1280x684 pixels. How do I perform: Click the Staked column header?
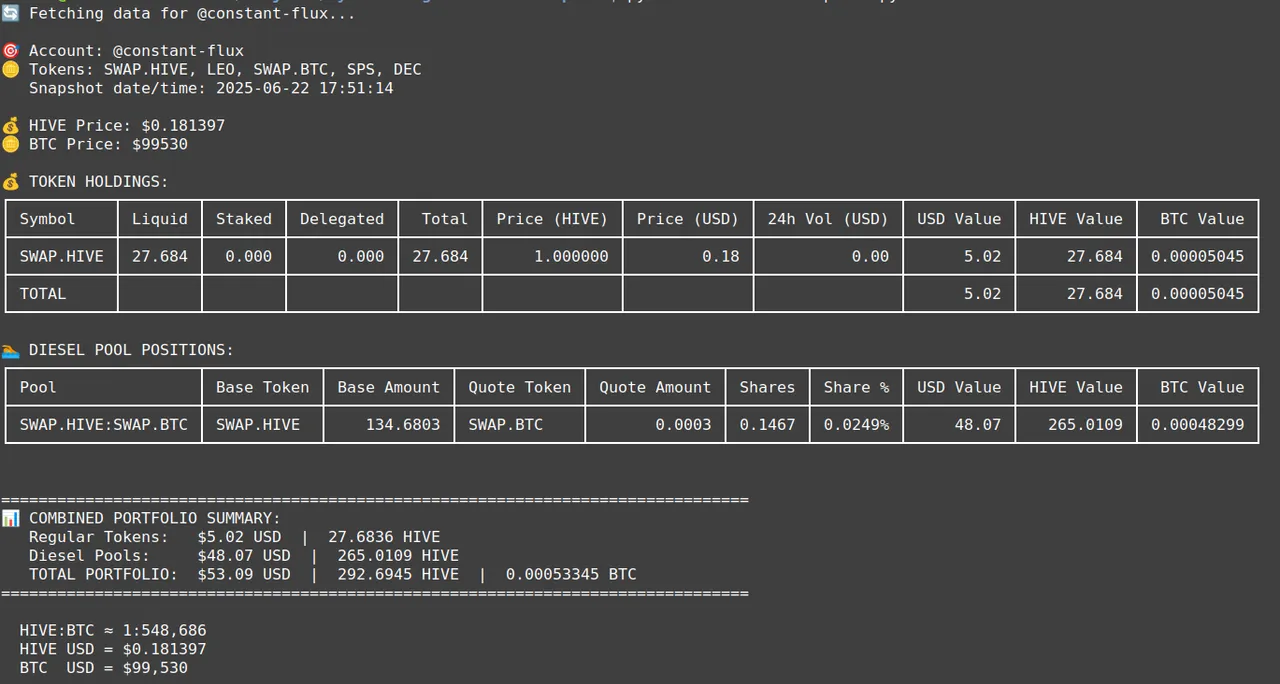click(244, 219)
